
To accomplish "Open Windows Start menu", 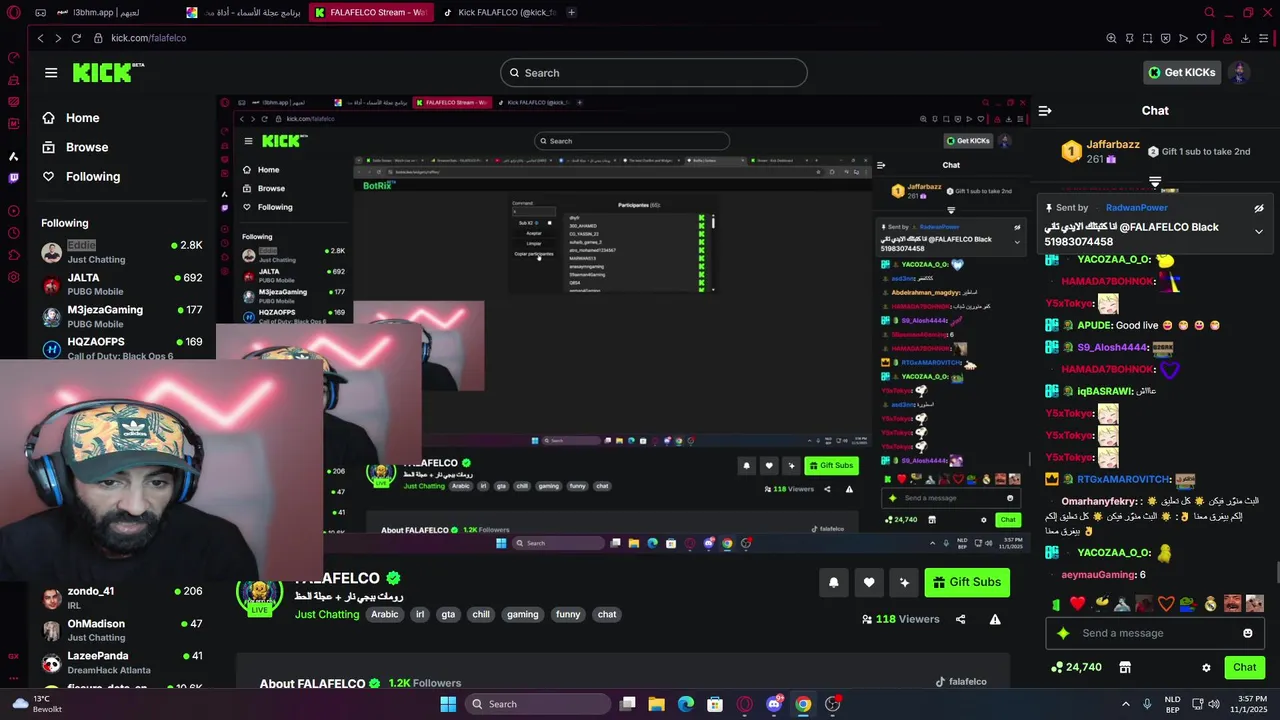I will (x=447, y=704).
